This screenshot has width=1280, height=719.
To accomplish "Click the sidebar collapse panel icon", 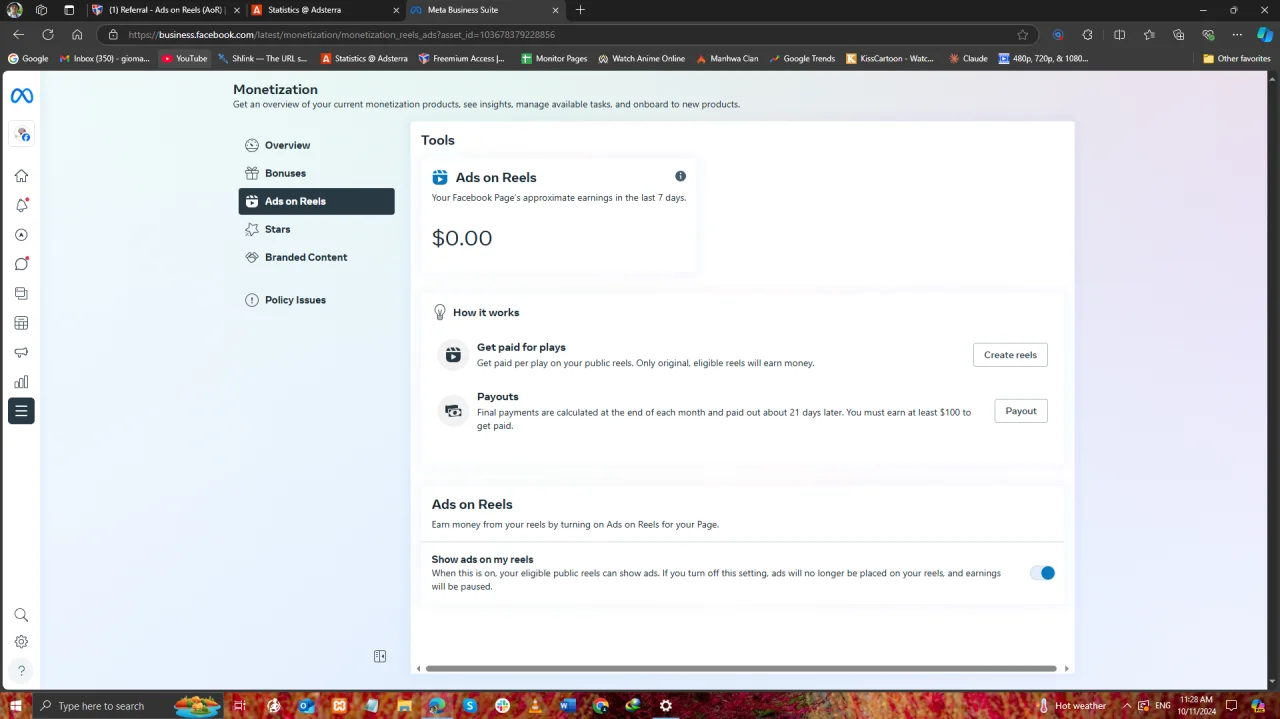I will [380, 657].
